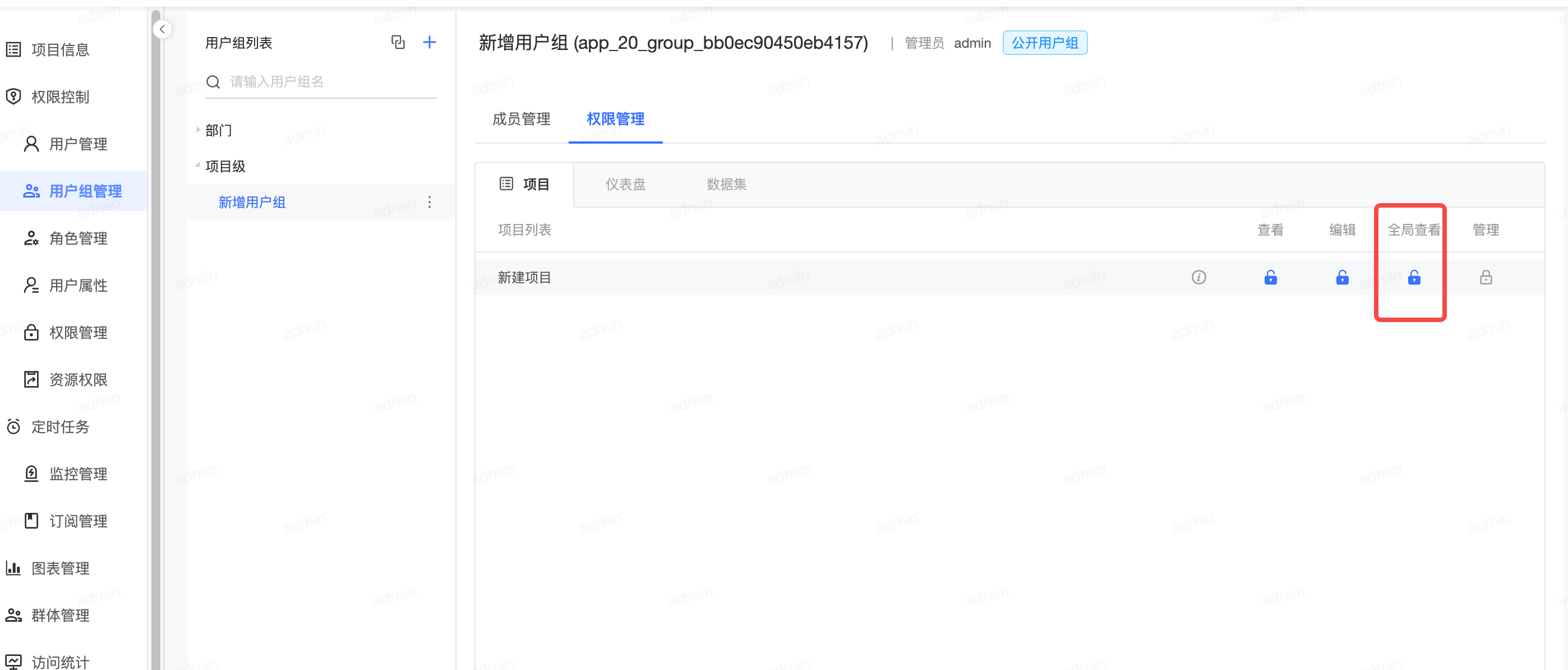Click the info icon on 新建项目 row

tap(1198, 277)
